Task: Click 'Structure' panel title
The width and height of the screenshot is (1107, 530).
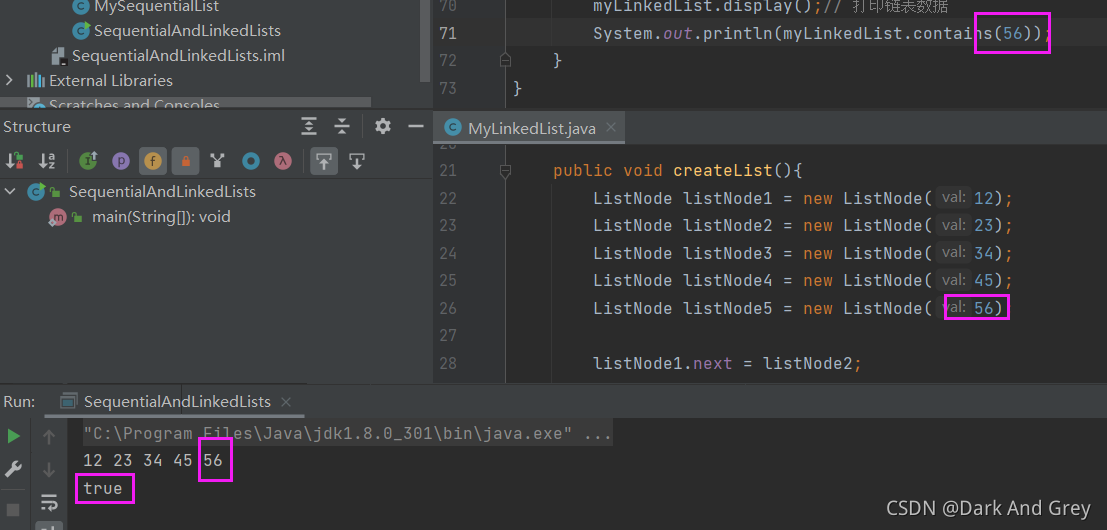Action: pos(37,127)
